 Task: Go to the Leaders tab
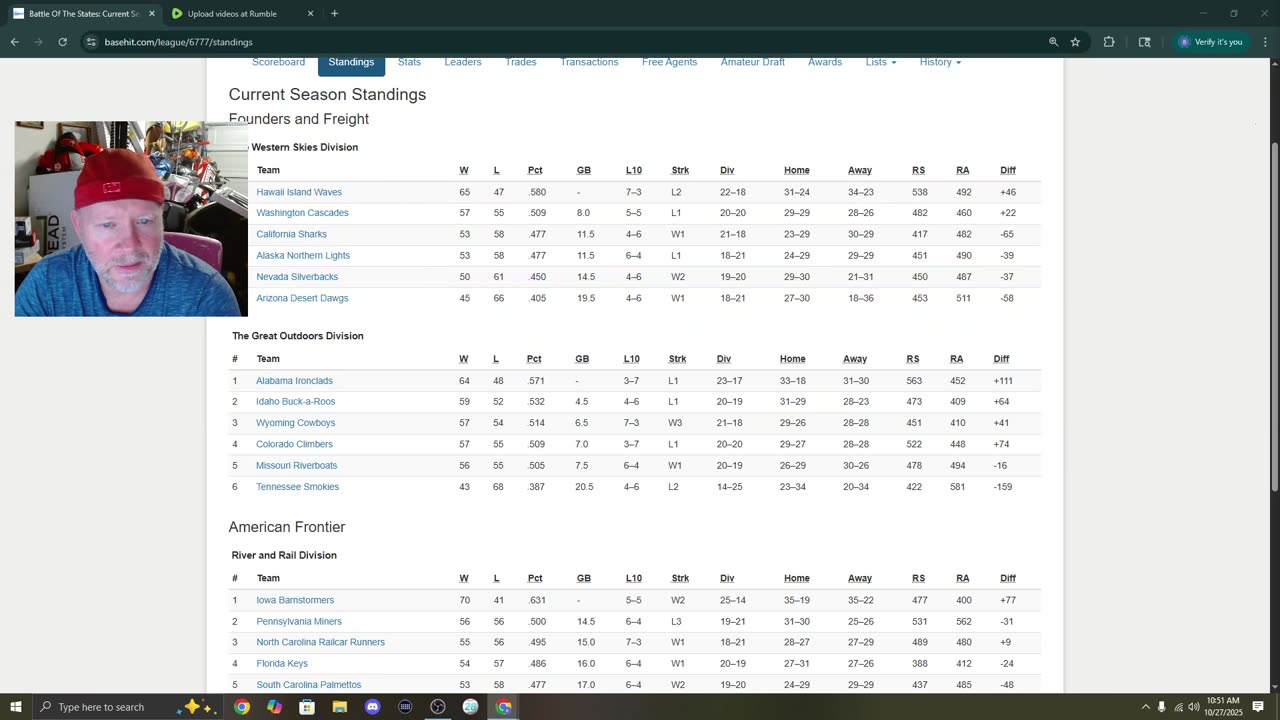pos(463,62)
